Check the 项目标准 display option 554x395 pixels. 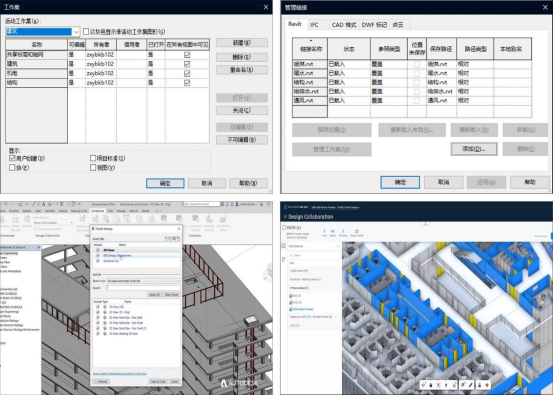coord(93,158)
